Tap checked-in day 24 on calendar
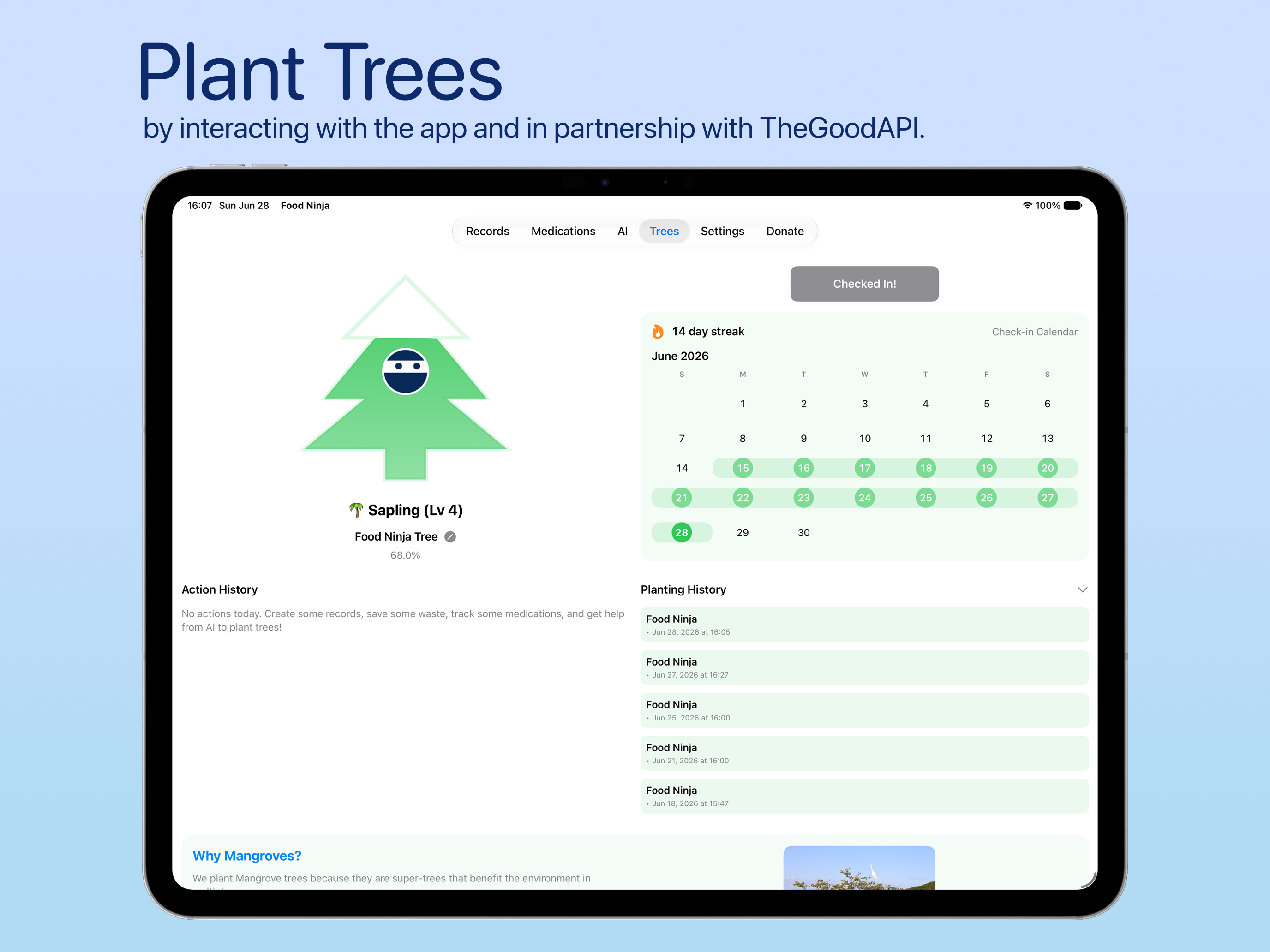This screenshot has width=1270, height=952. pyautogui.click(x=865, y=498)
